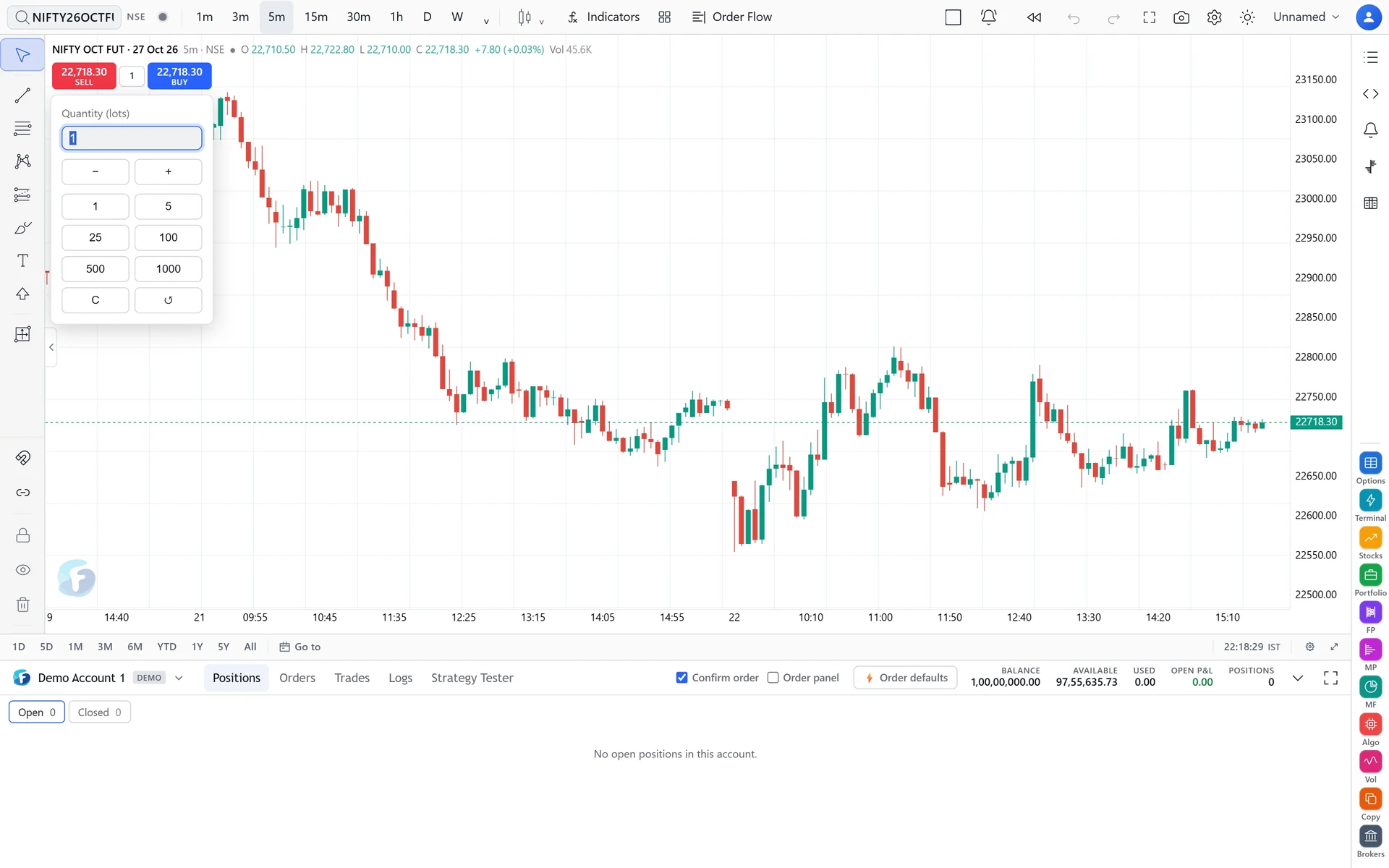Click the Go to date button
1389x868 pixels.
click(x=300, y=647)
